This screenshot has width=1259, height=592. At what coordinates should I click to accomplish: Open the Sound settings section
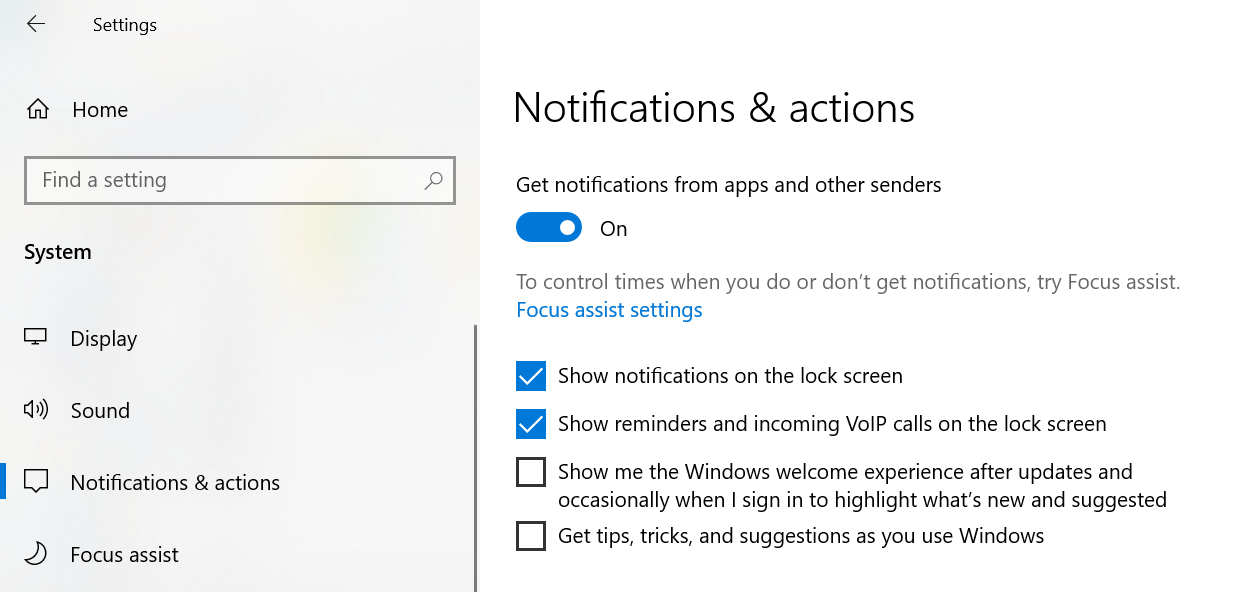[99, 410]
